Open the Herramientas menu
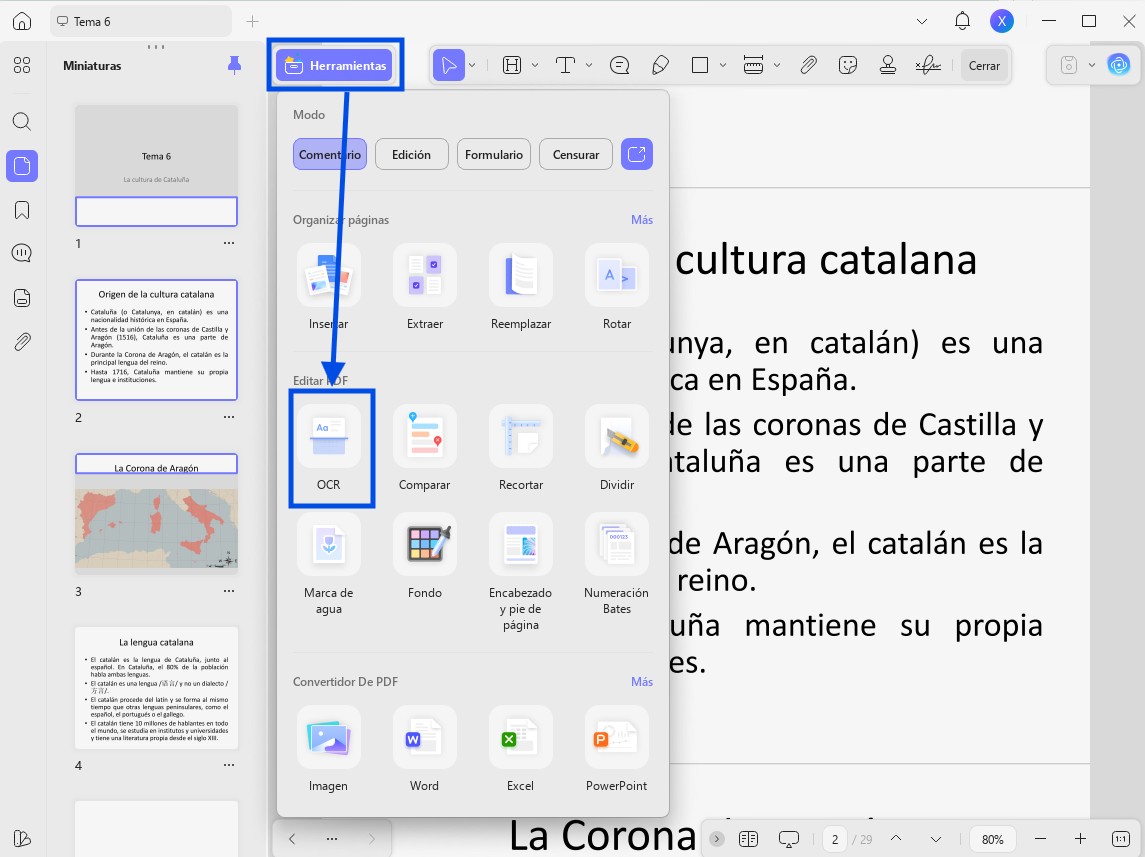The height and width of the screenshot is (857, 1145). pos(334,66)
